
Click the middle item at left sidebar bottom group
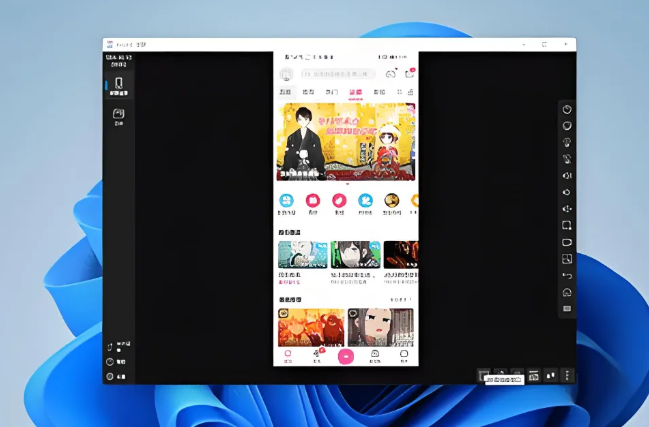[x=116, y=362]
